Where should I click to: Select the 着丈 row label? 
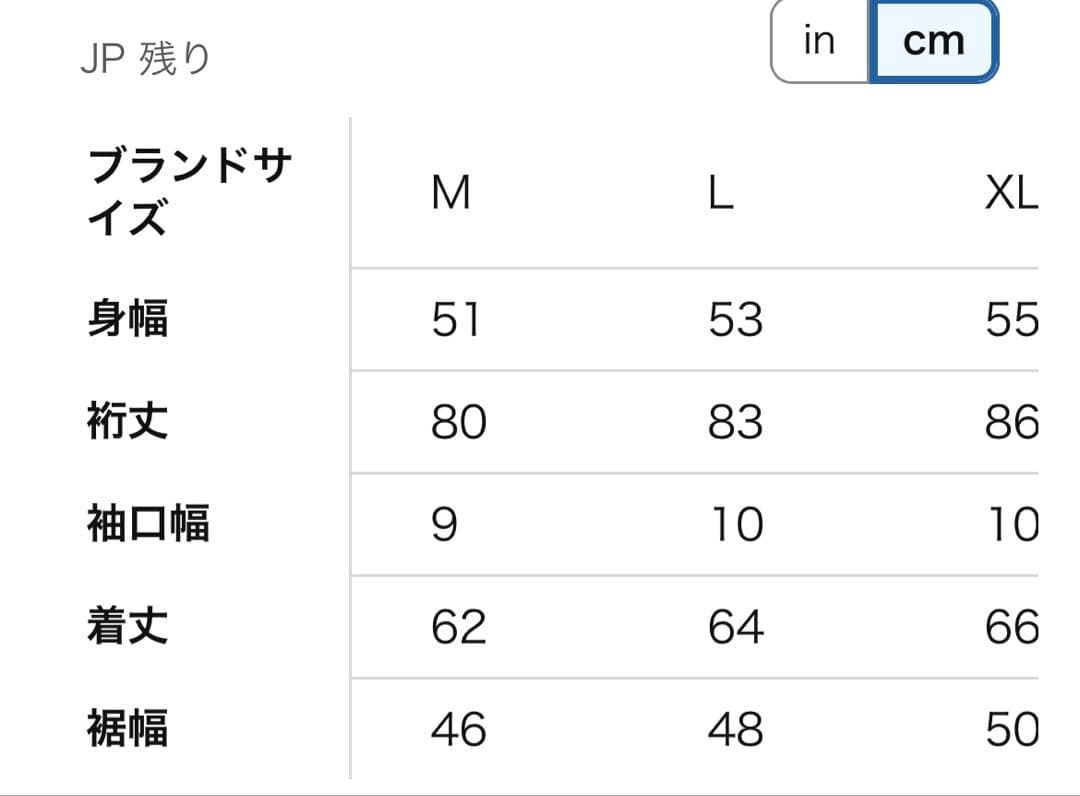click(125, 626)
